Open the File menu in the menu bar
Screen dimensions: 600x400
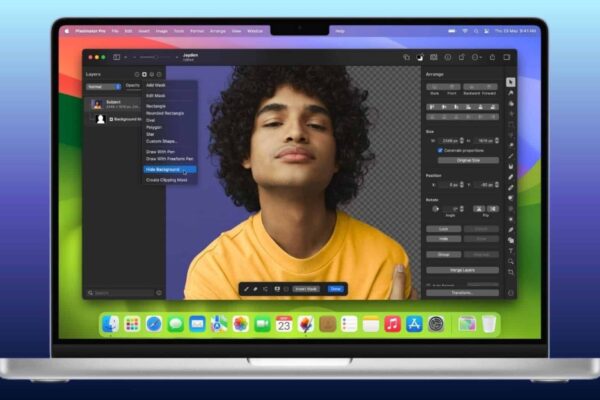[115, 31]
